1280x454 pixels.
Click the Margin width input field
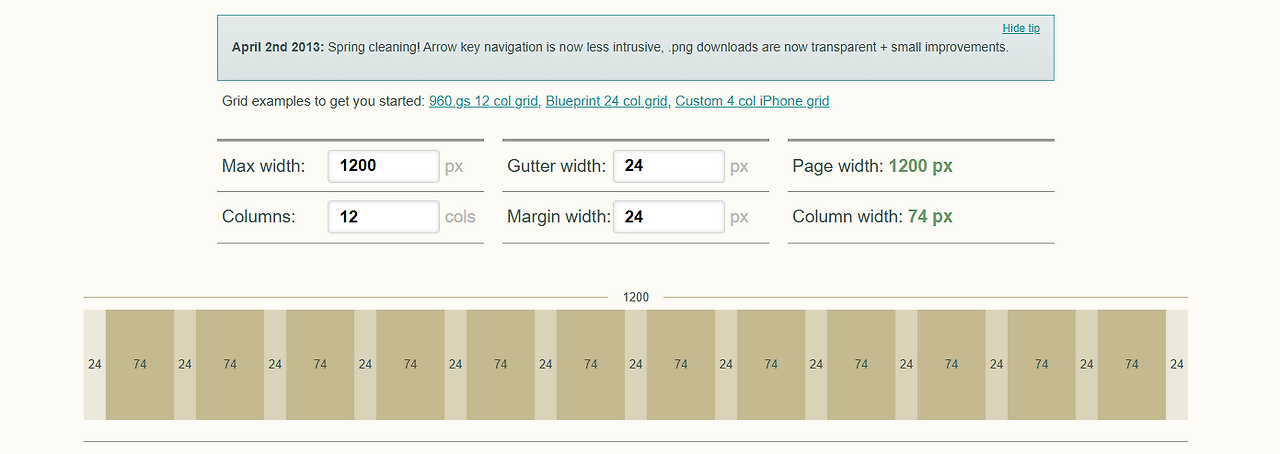pos(668,217)
